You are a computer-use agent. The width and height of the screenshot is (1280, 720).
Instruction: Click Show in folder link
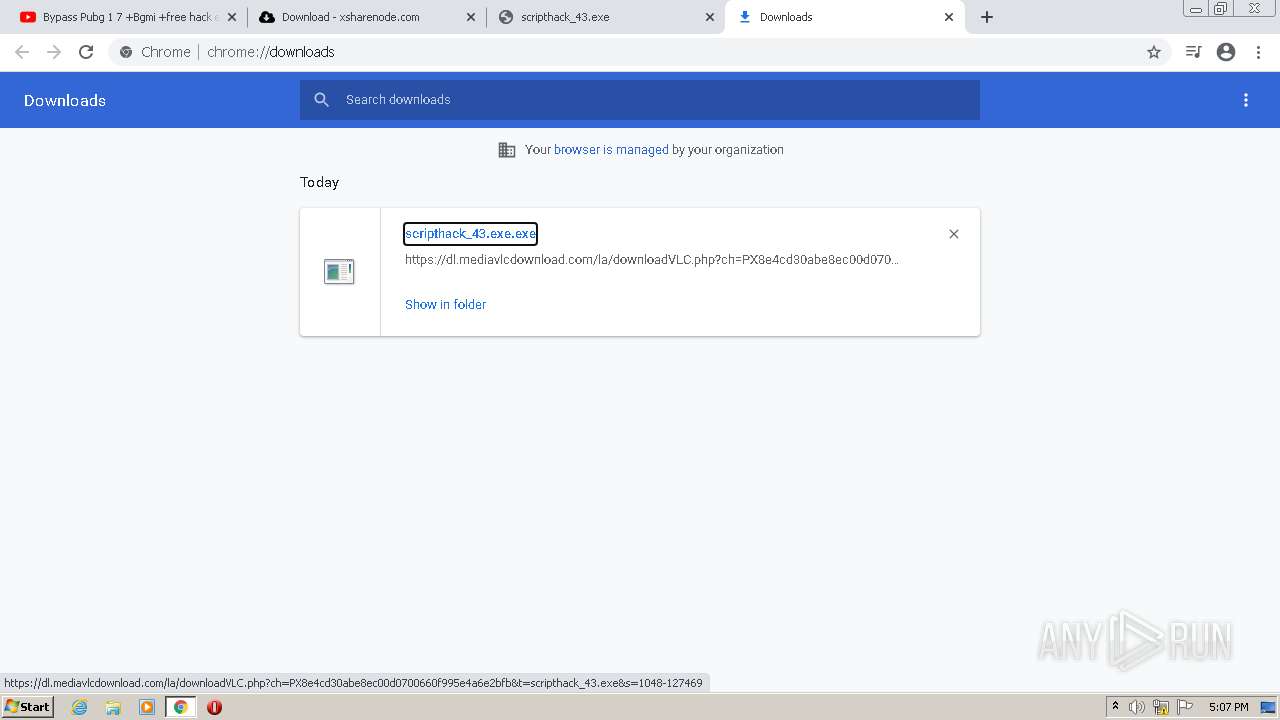pyautogui.click(x=446, y=305)
